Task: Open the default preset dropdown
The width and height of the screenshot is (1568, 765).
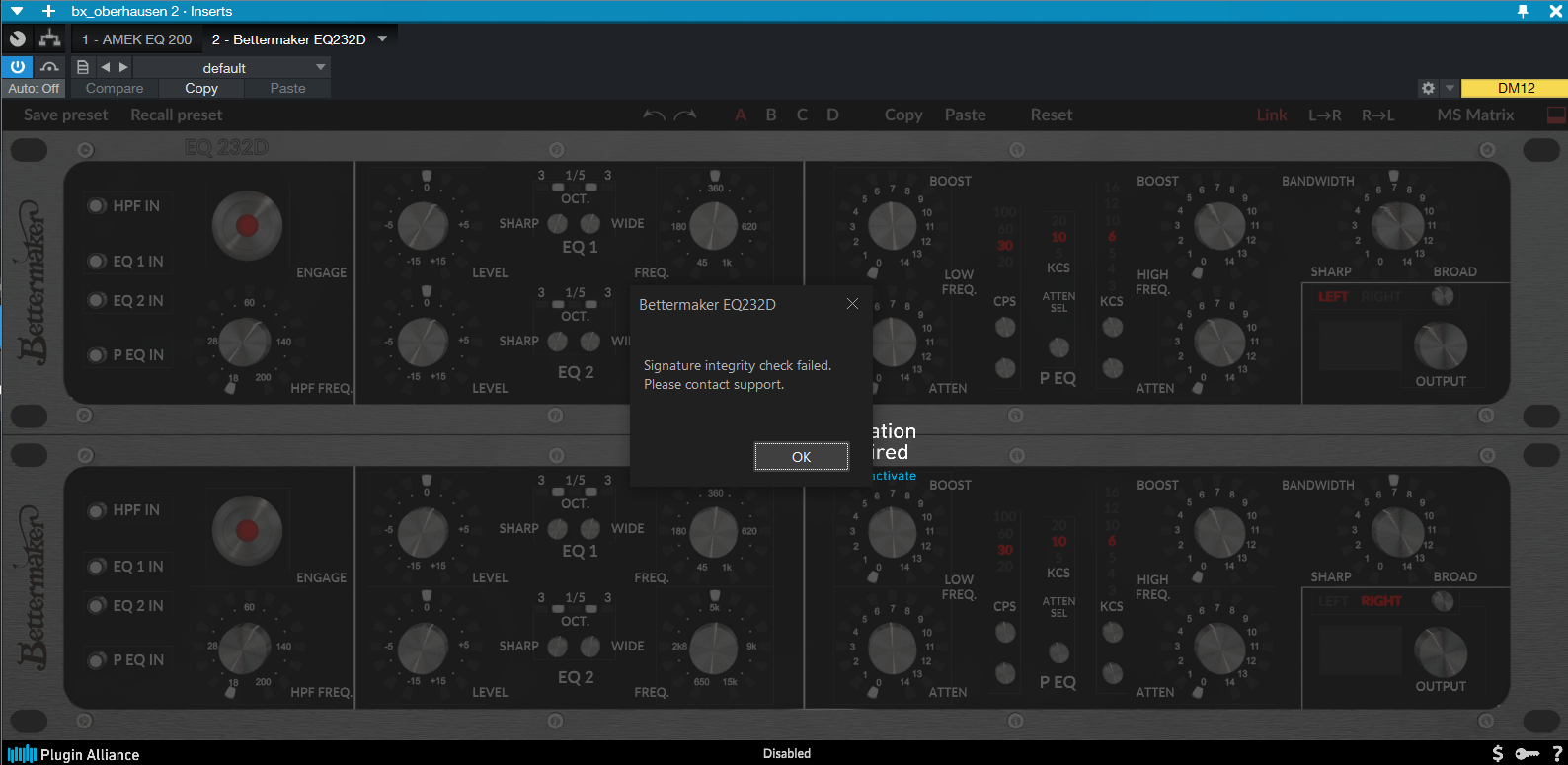Action: pos(231,67)
